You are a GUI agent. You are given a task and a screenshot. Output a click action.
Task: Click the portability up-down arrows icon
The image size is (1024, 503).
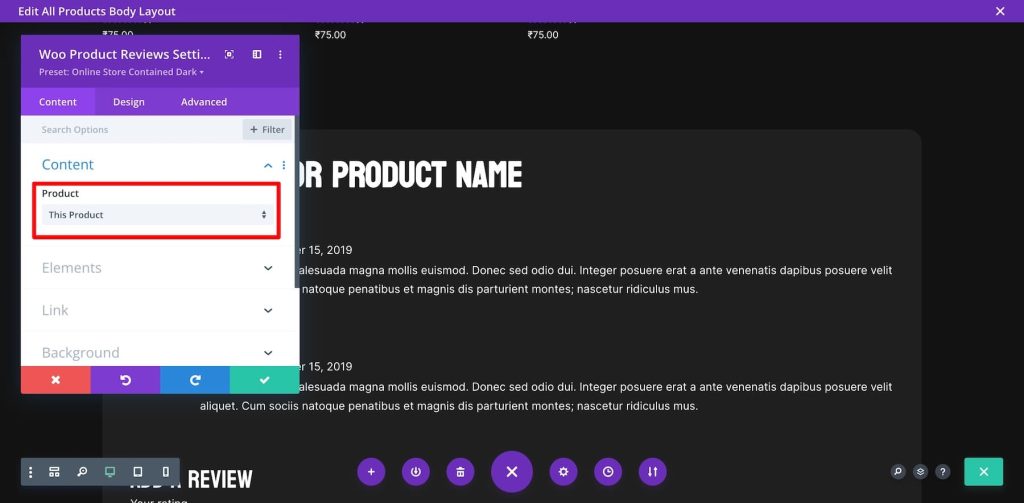coord(652,472)
